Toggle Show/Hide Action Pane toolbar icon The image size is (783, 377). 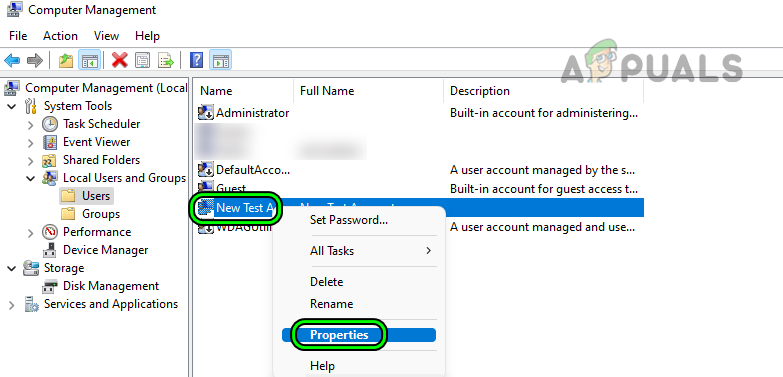point(220,61)
